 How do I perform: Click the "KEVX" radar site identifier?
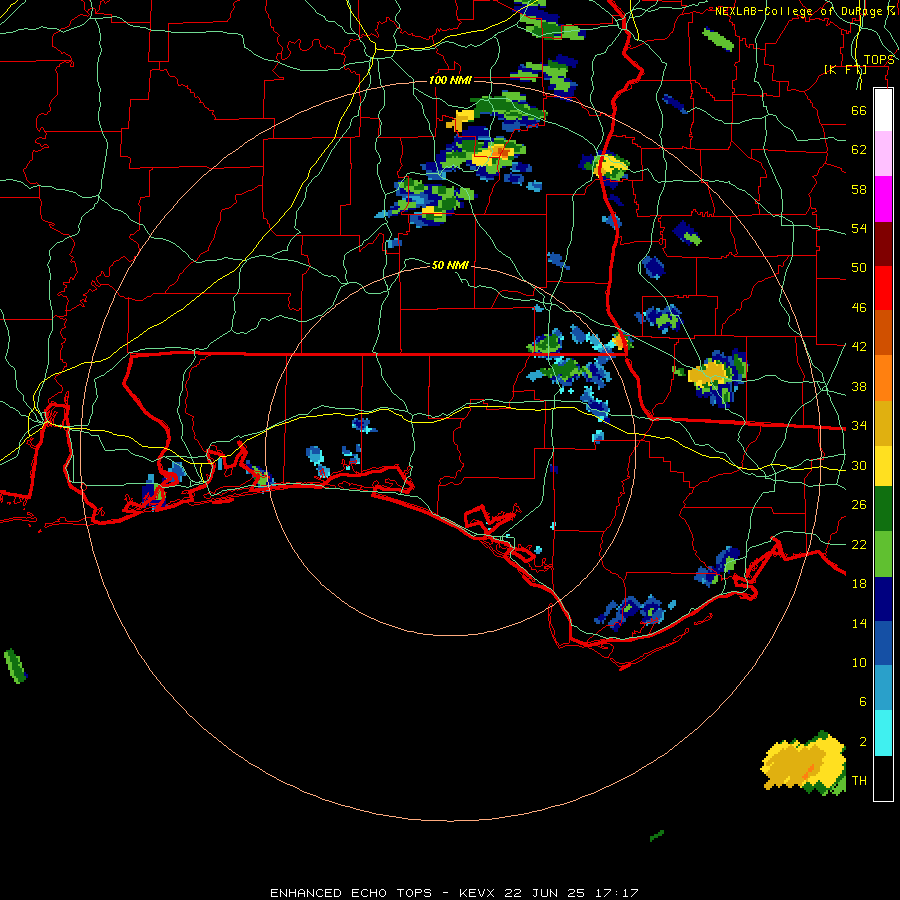(x=478, y=893)
